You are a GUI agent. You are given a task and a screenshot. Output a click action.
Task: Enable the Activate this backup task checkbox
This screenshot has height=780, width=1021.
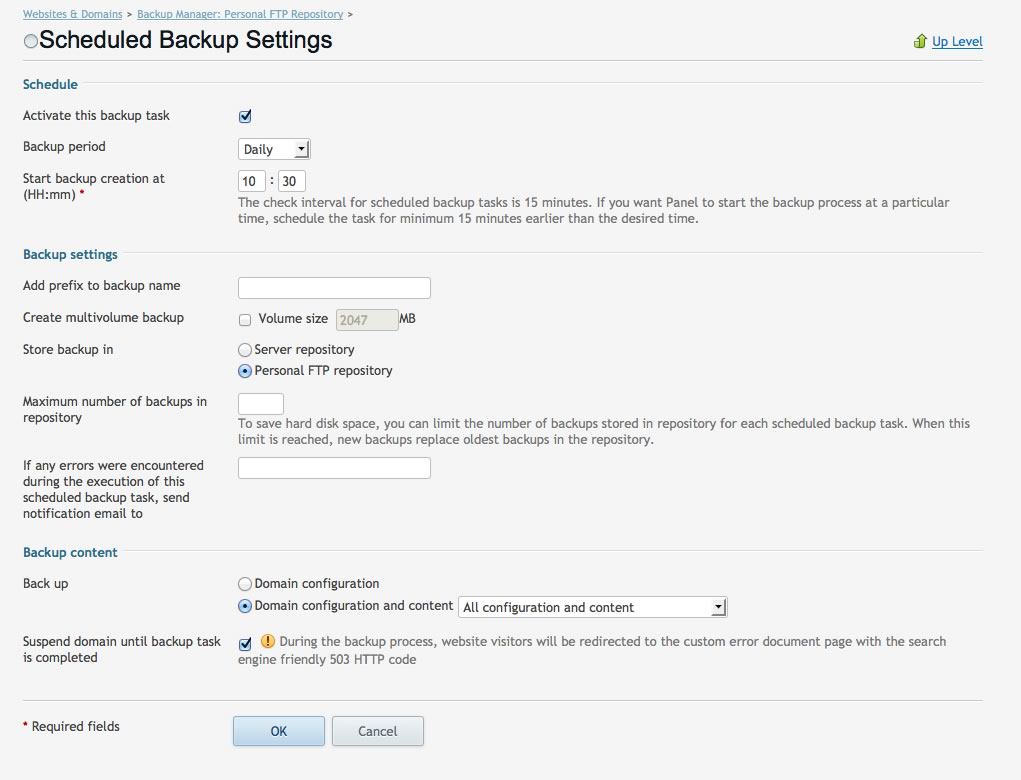(x=244, y=115)
